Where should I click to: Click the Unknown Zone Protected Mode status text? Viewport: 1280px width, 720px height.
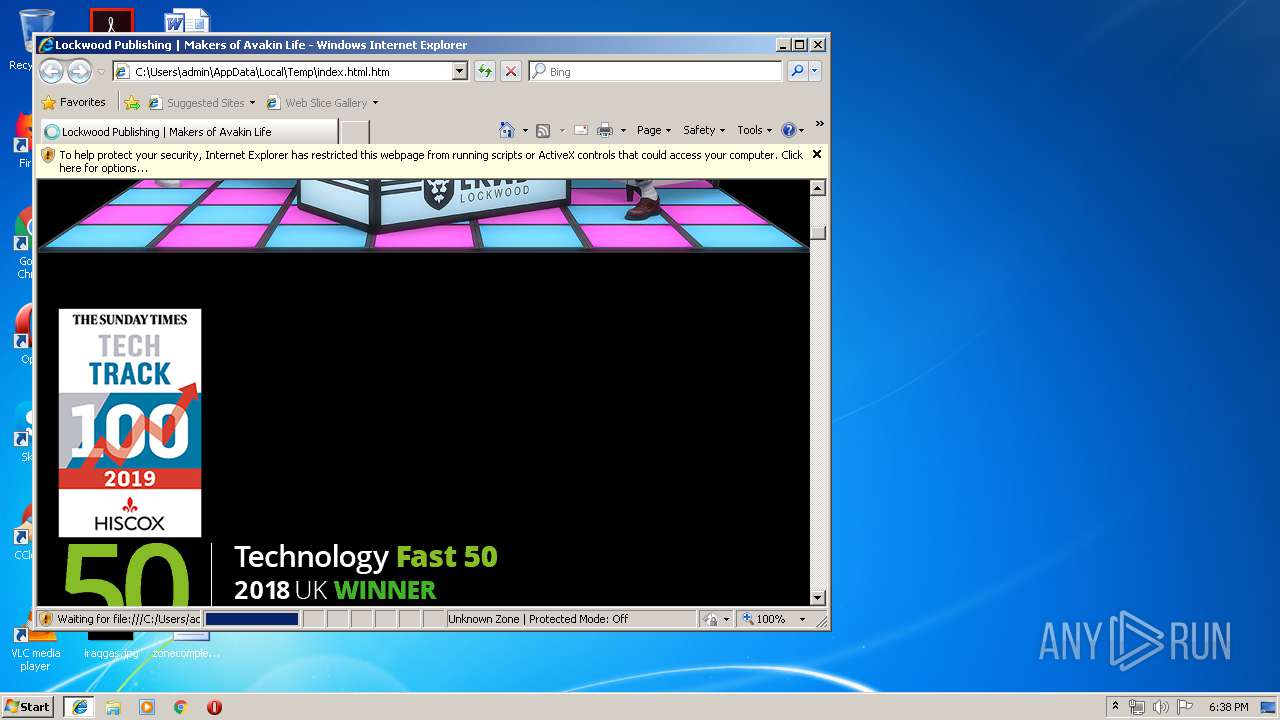538,619
